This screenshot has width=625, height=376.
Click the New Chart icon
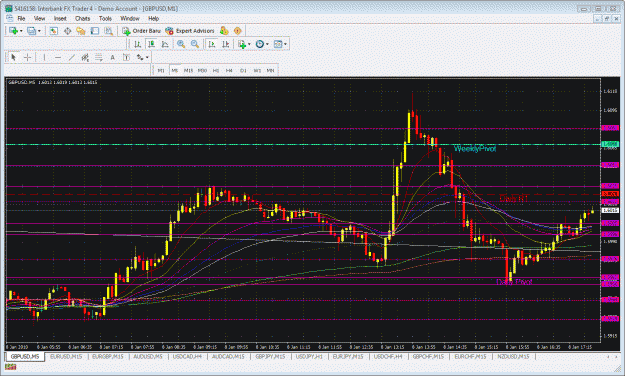[13, 31]
